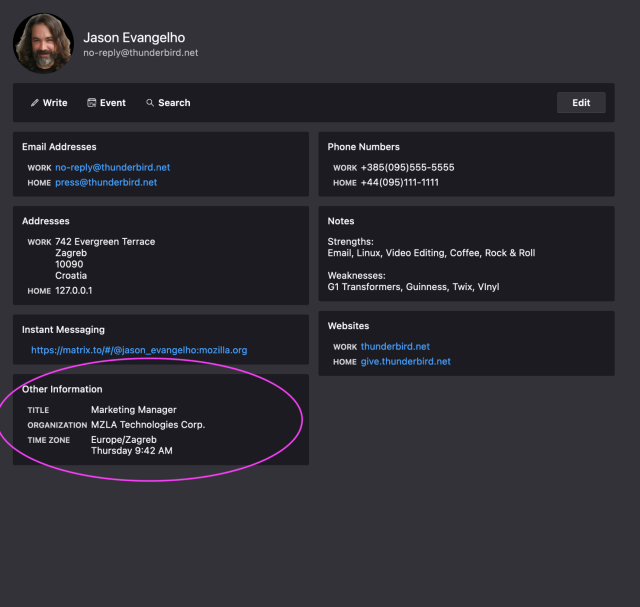Click the work phone number +385(095)555-5555

(407, 168)
